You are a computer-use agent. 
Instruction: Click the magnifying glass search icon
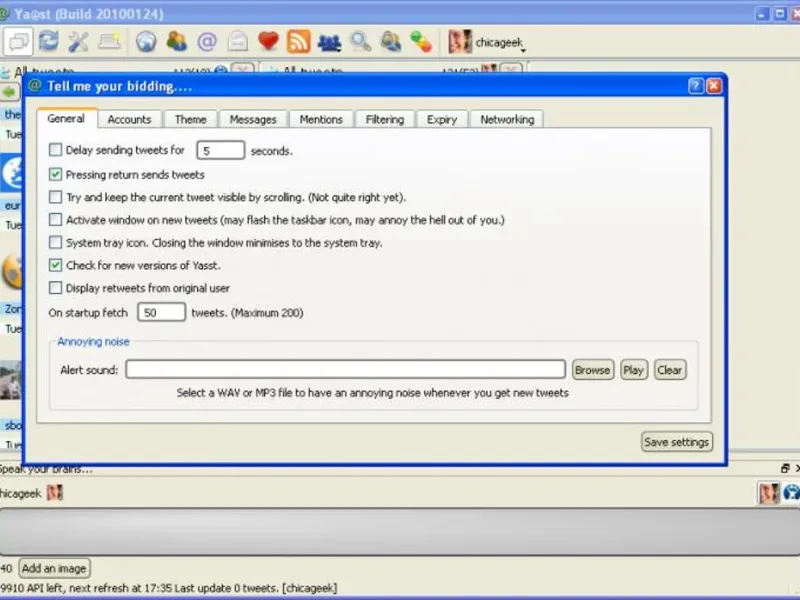(360, 41)
